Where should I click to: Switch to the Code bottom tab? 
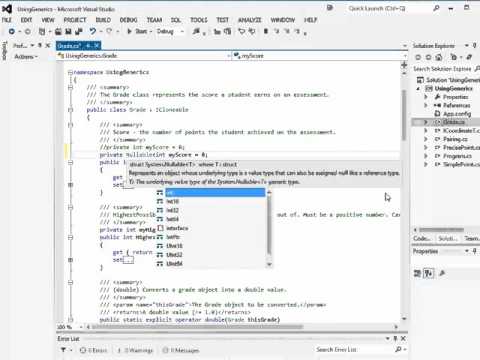(x=421, y=238)
